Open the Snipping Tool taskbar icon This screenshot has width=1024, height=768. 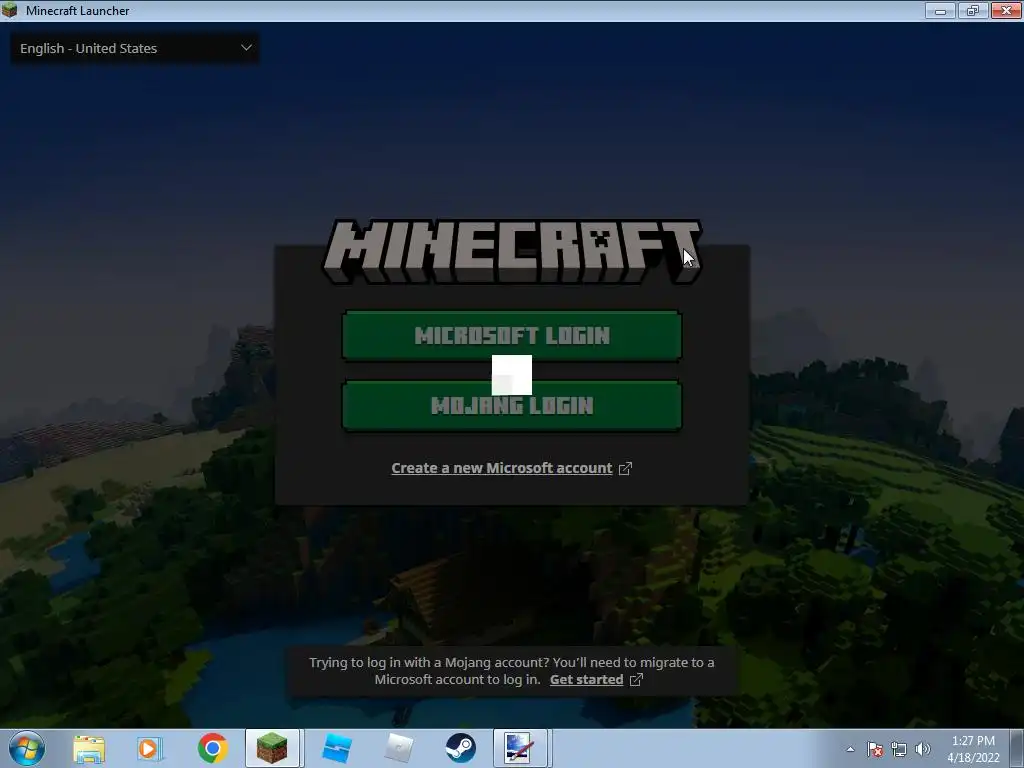point(520,748)
